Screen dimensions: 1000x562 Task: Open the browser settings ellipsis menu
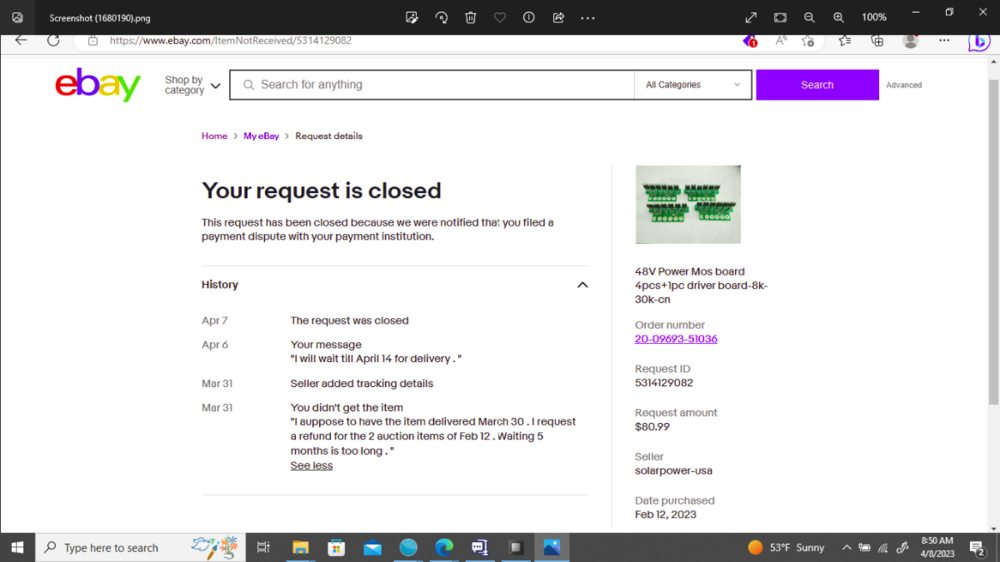point(944,41)
